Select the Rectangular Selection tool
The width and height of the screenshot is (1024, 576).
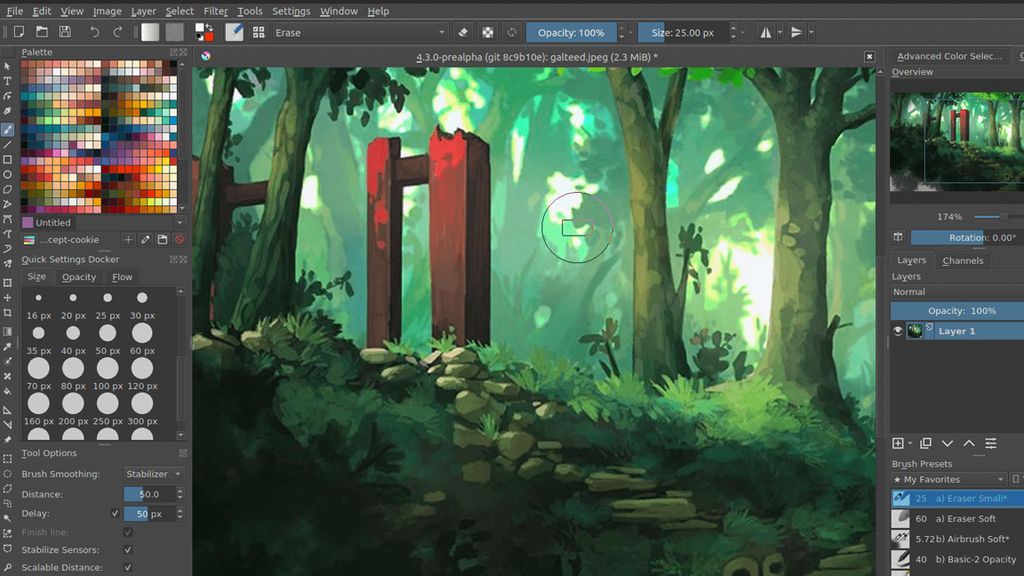point(9,457)
